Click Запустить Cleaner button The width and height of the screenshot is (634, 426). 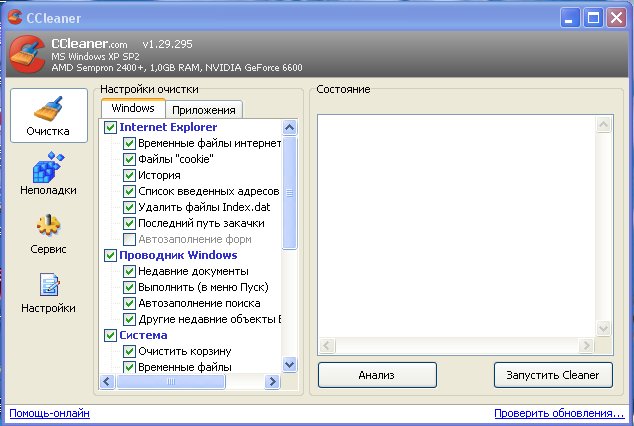coord(553,375)
